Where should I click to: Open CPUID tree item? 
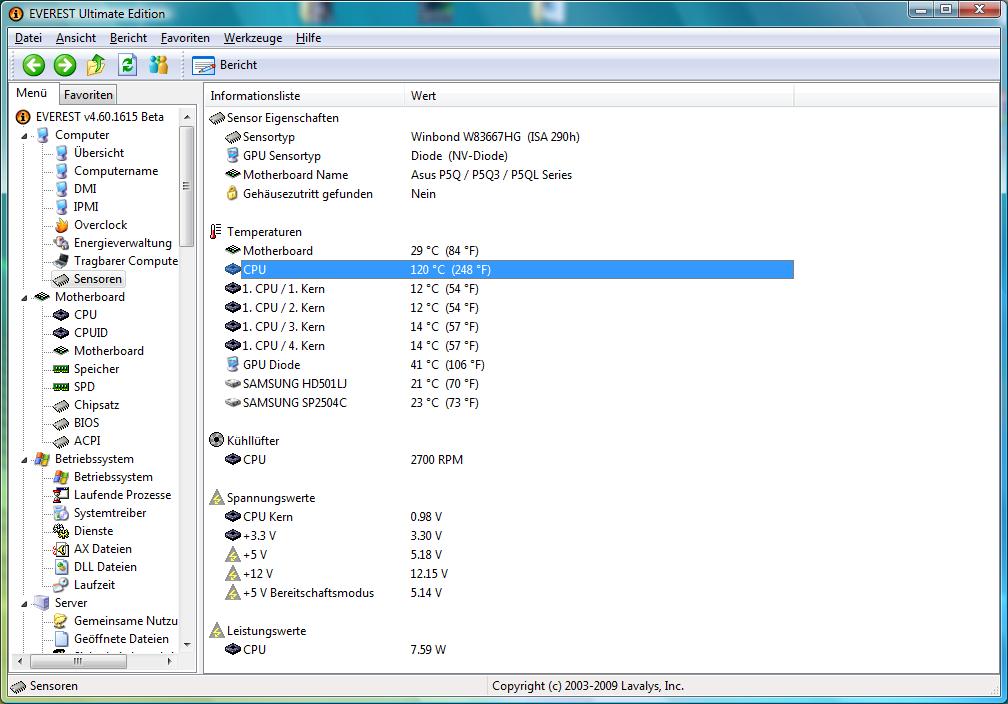pos(91,333)
